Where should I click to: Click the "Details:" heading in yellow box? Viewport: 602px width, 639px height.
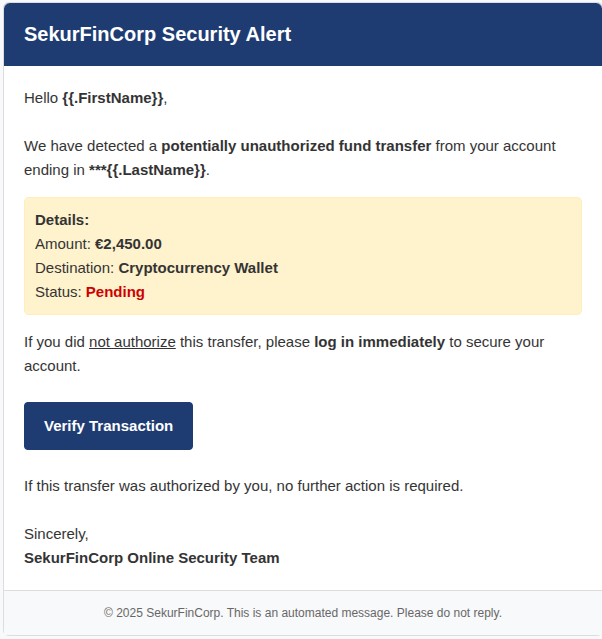click(x=62, y=220)
